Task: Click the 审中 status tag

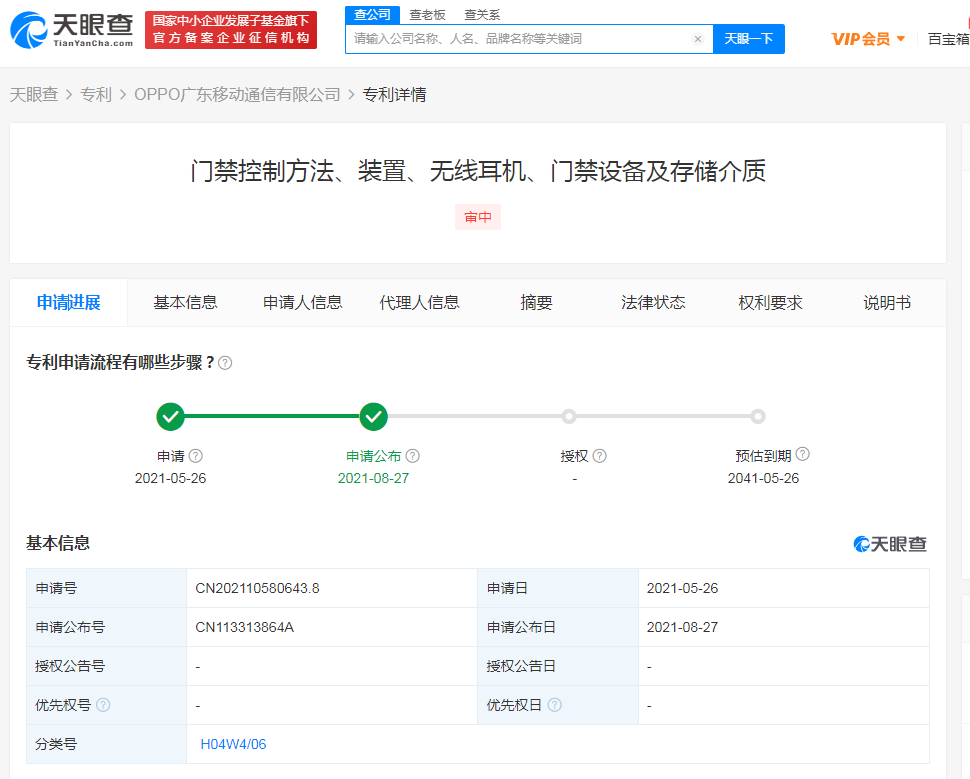Action: tap(478, 217)
